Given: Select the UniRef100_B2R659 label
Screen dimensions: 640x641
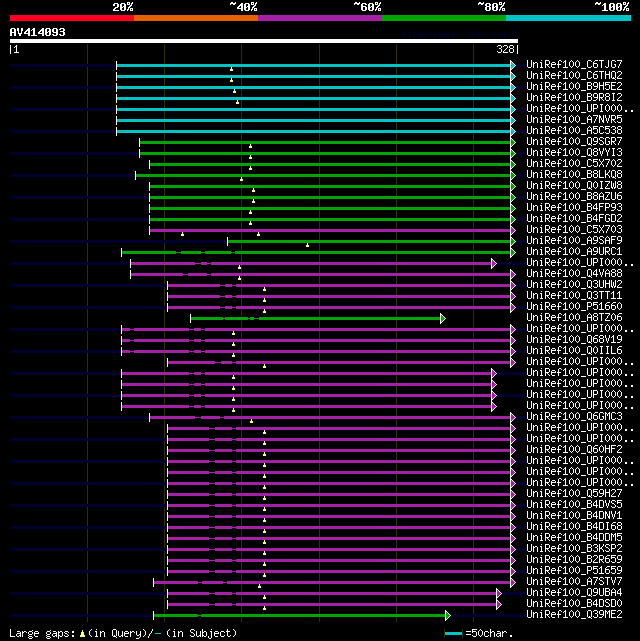Looking at the screenshot, I should click(574, 560).
